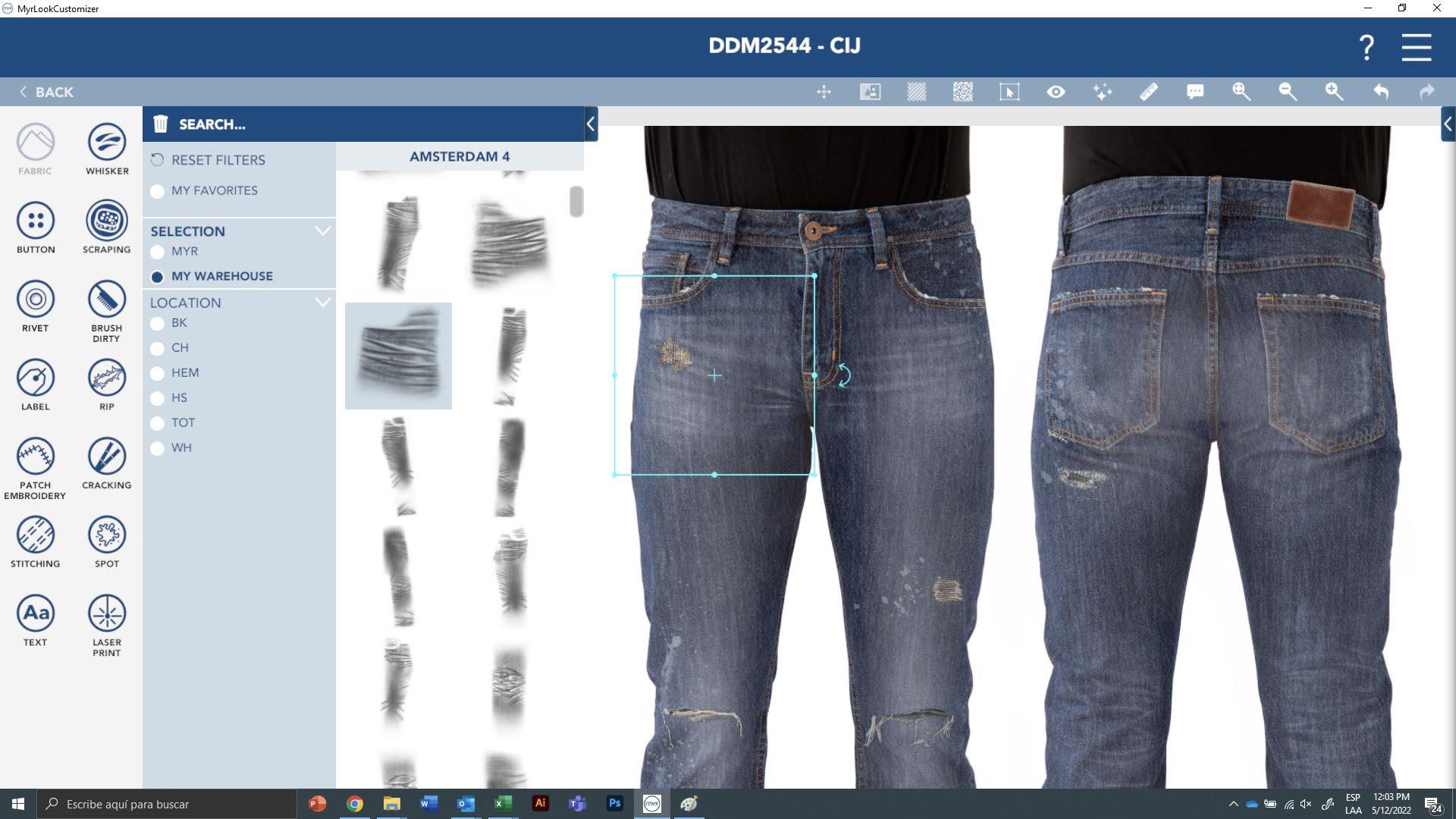Select the Rivet tool icon
Image resolution: width=1456 pixels, height=819 pixels.
tap(35, 300)
